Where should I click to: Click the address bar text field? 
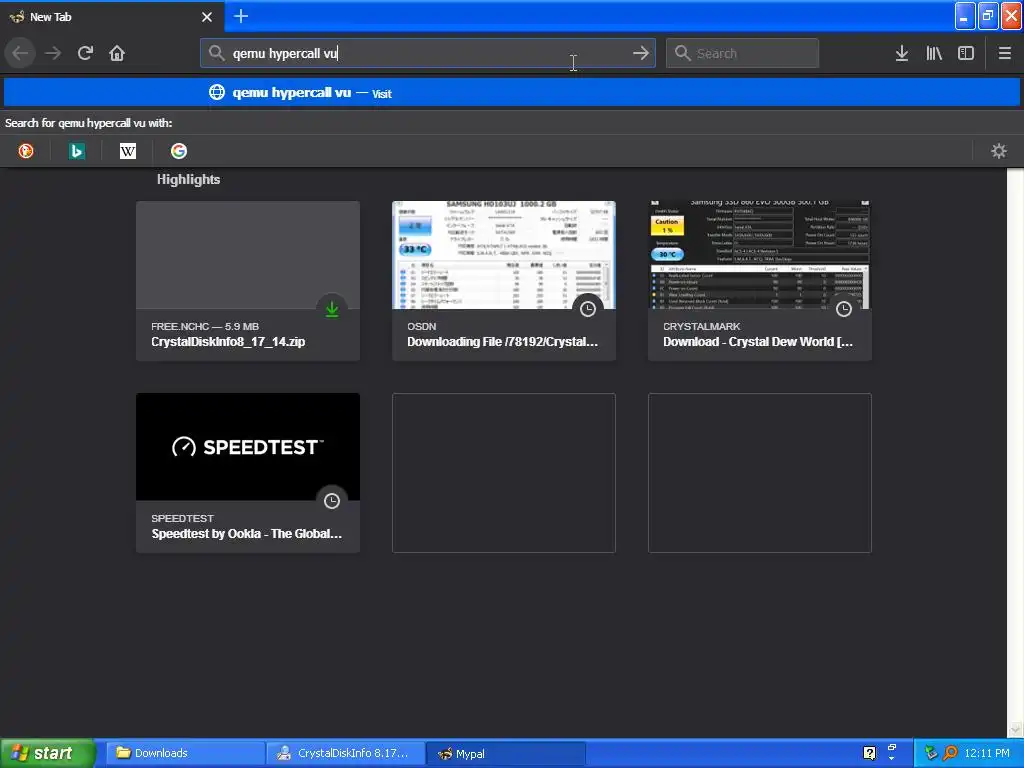pos(428,54)
